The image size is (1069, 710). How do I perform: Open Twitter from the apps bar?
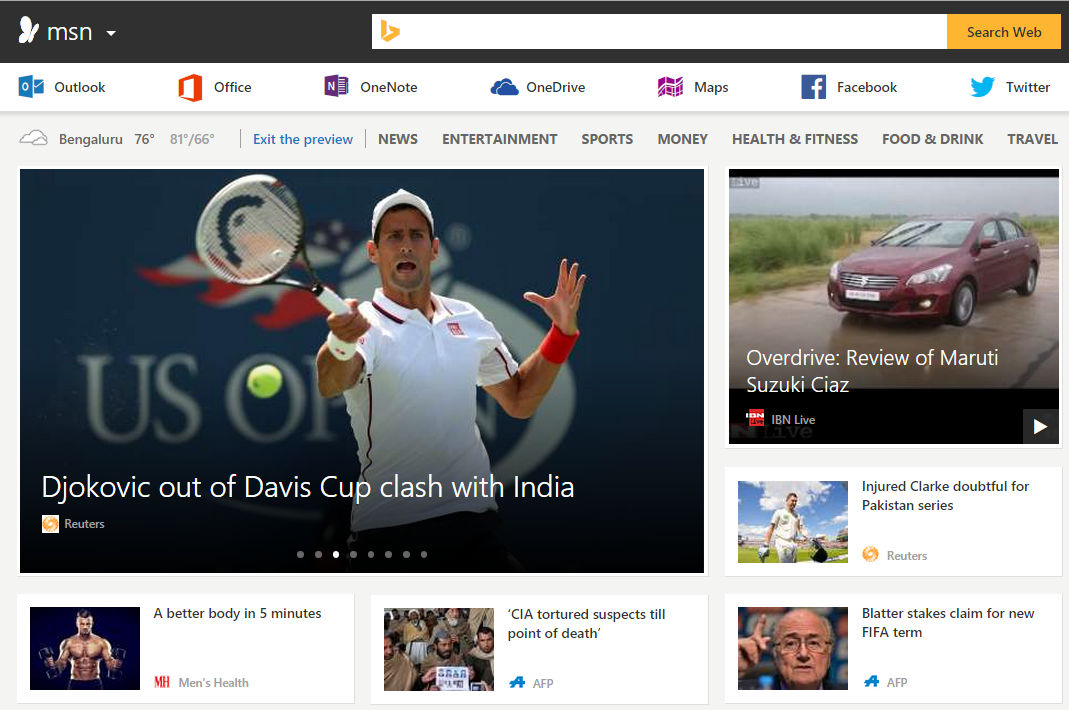(1009, 87)
